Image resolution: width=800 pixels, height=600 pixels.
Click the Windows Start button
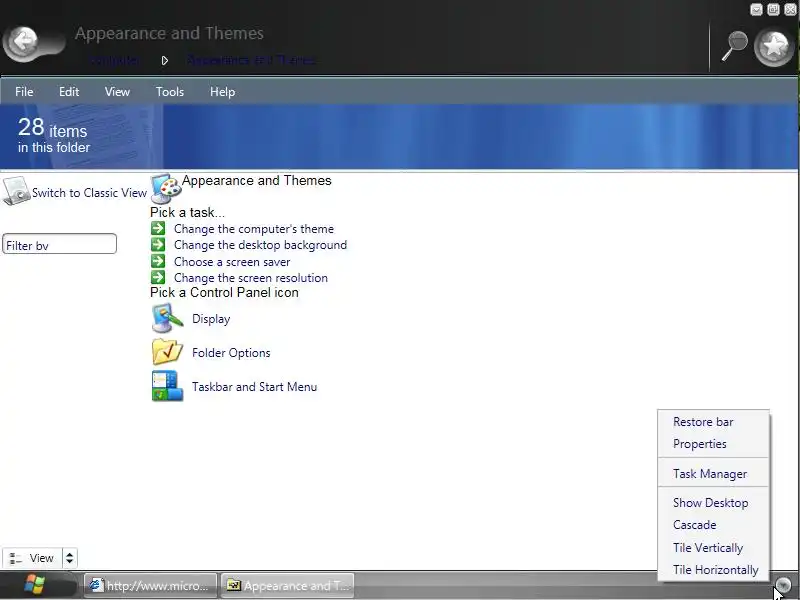[x=34, y=585]
